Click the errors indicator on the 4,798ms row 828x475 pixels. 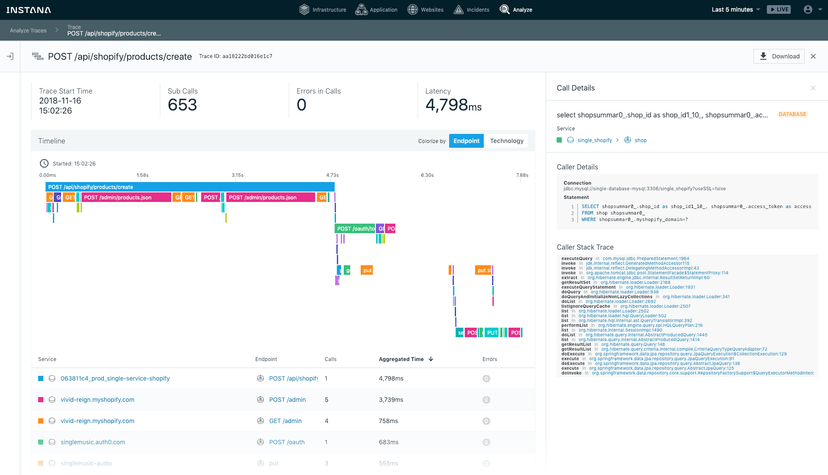[486, 378]
